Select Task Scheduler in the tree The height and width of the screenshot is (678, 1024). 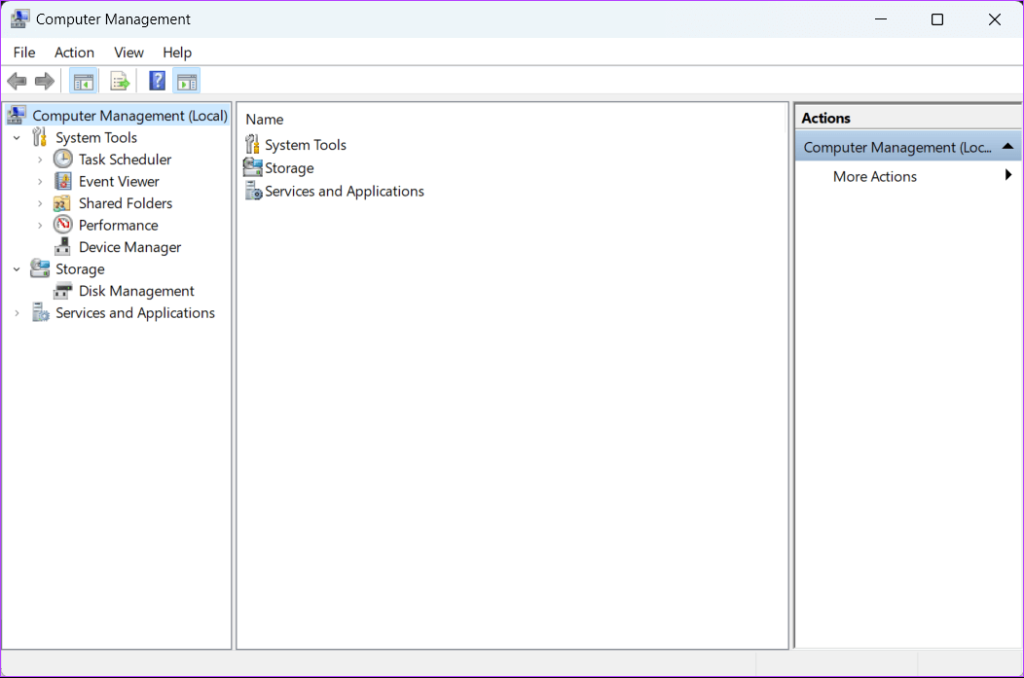125,159
